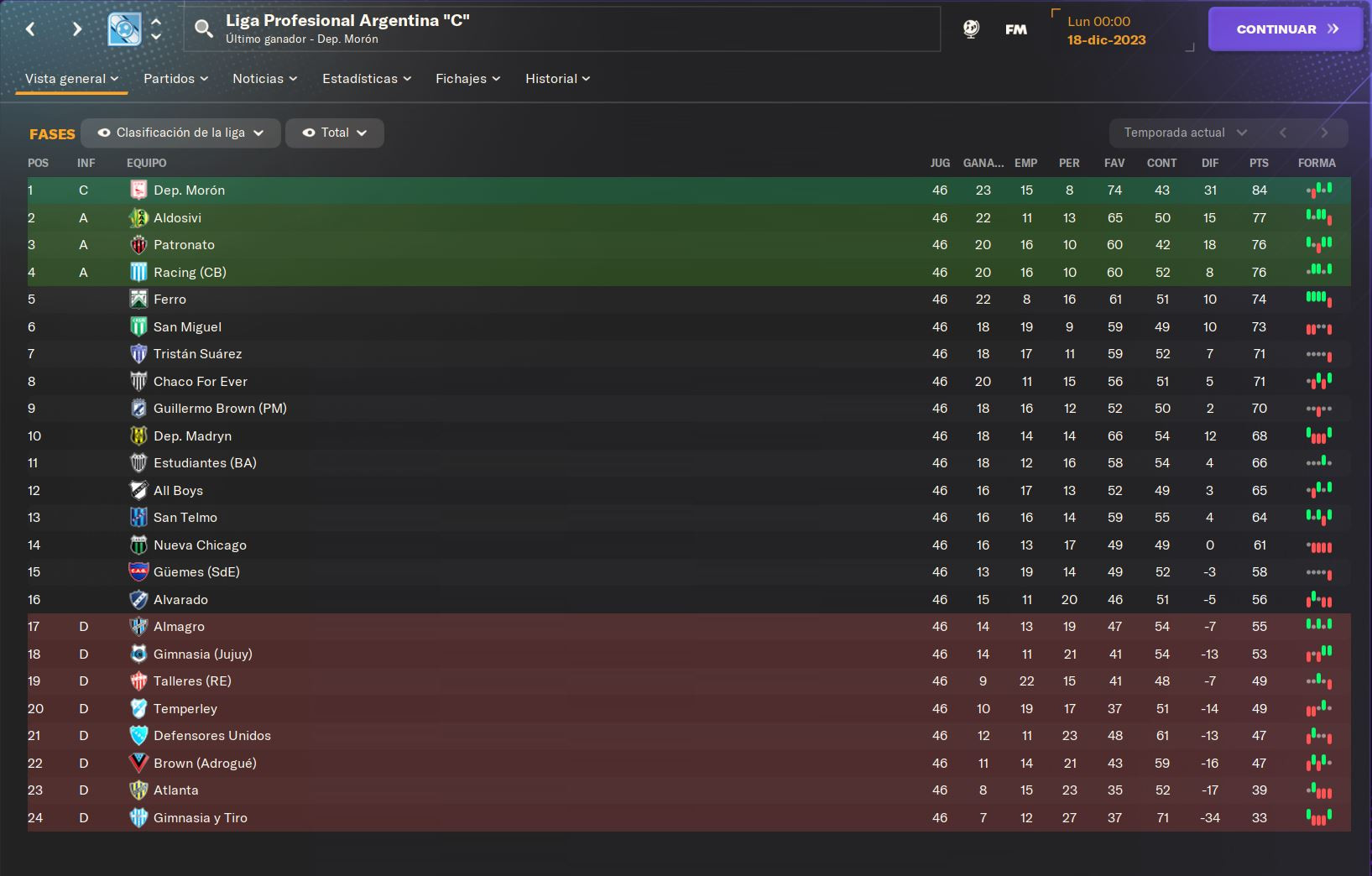Click the Gimnasia y Tiro club crest
This screenshot has height=876, width=1372.
tap(138, 817)
